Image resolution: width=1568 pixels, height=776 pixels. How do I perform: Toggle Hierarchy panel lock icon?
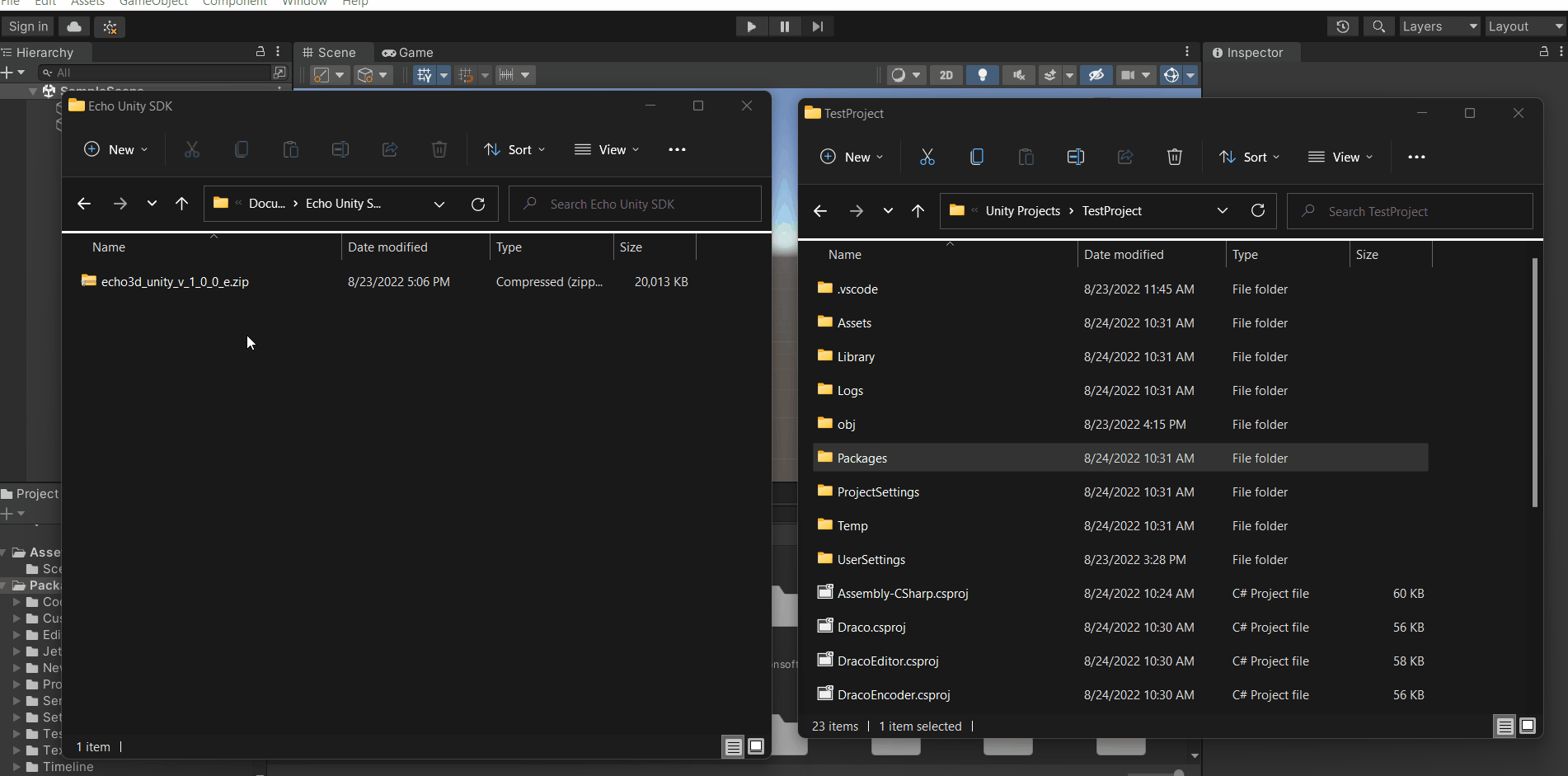point(261,51)
